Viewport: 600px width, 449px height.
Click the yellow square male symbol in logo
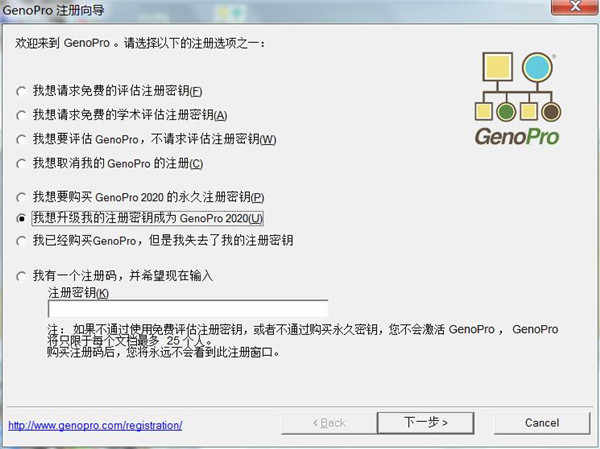(497, 67)
